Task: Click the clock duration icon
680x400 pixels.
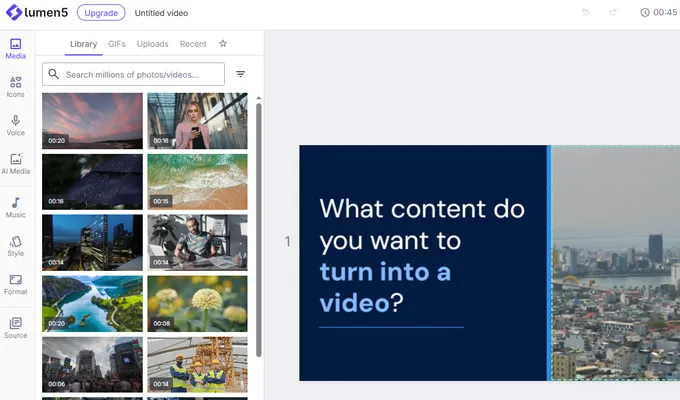Action: [645, 13]
